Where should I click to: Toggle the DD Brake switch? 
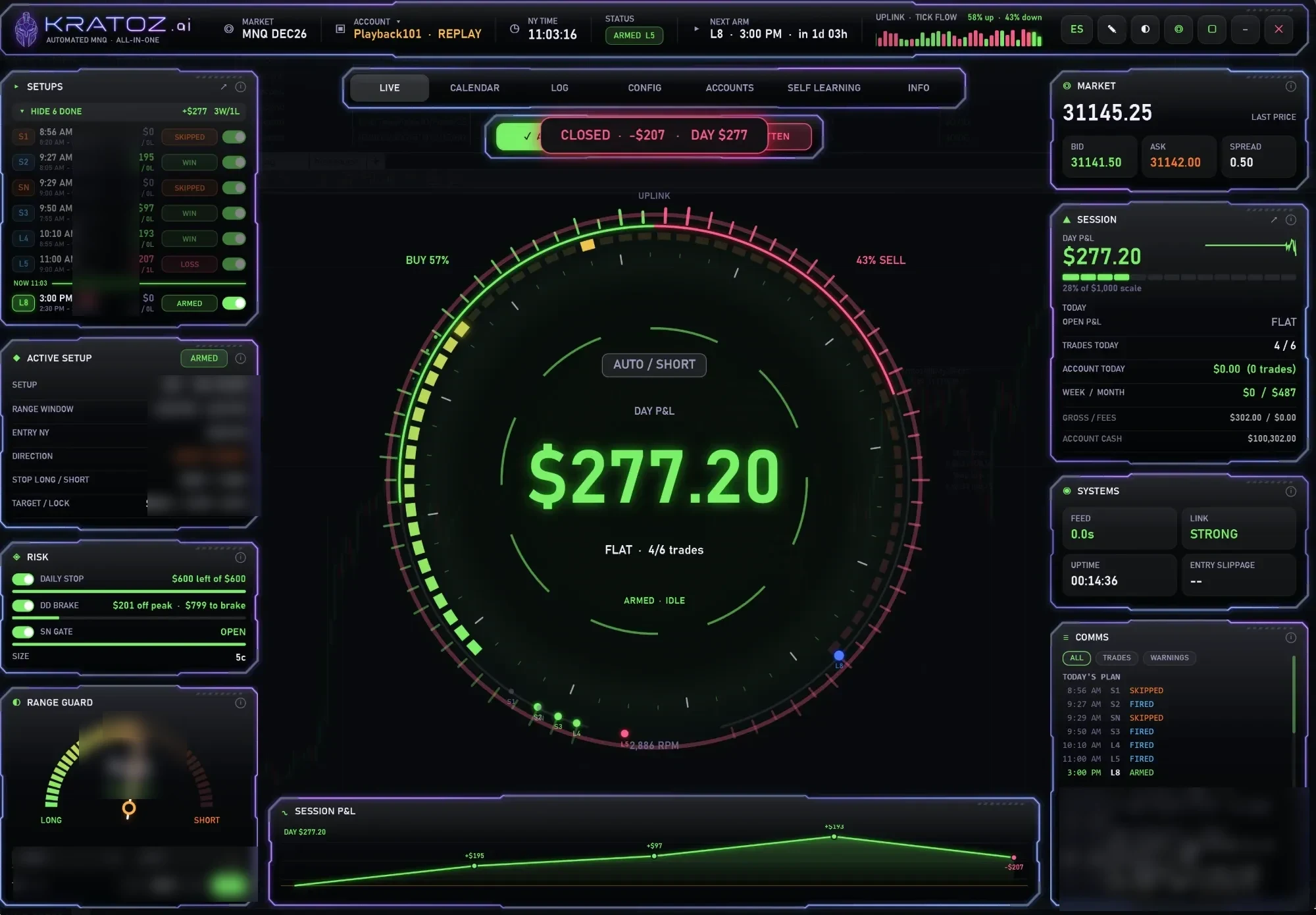point(23,606)
